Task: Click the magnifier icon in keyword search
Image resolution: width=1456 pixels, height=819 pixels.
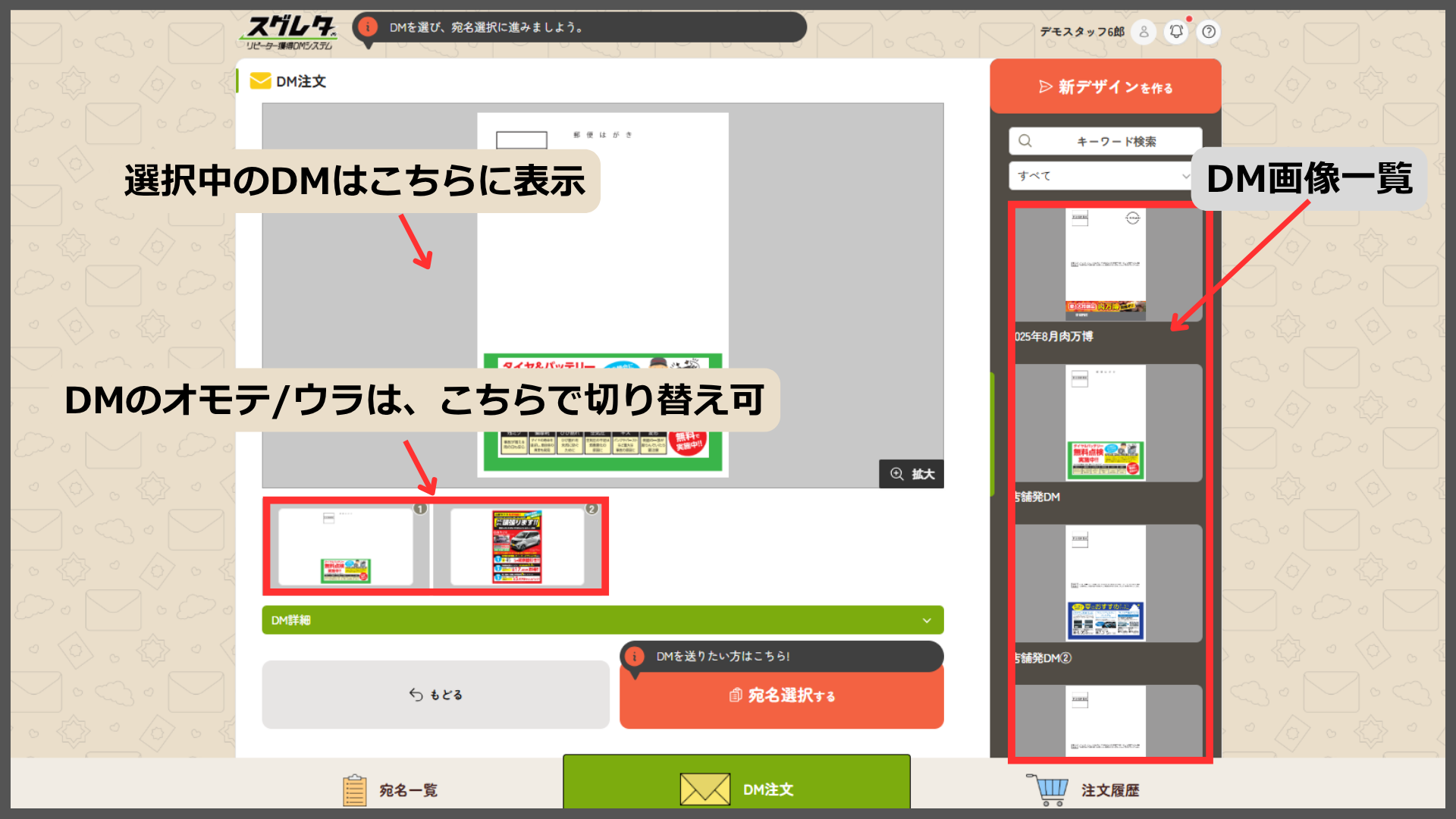Action: pos(1025,141)
